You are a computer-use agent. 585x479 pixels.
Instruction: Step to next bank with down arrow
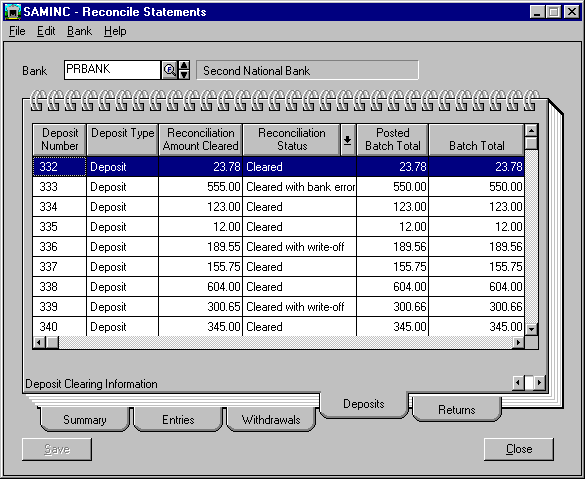pos(184,75)
